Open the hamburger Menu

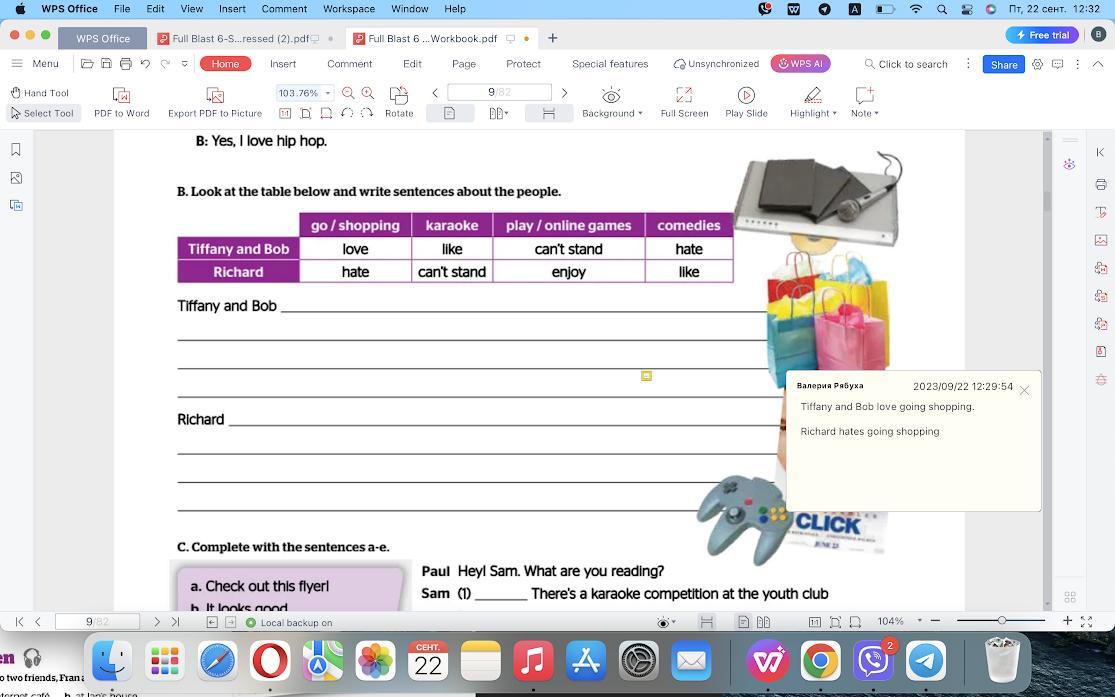[36, 63]
